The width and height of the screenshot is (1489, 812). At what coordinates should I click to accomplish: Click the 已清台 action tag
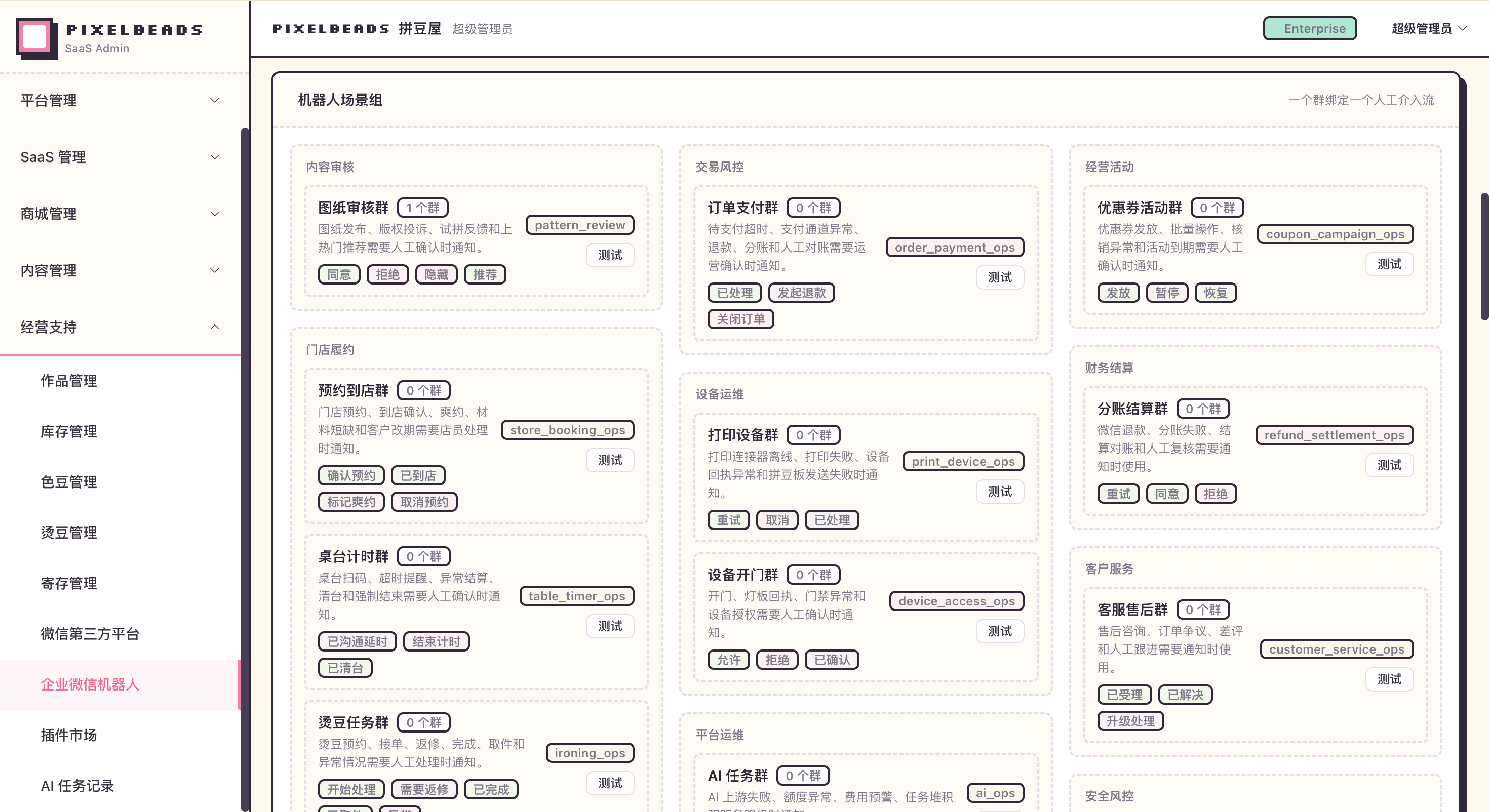tap(345, 668)
